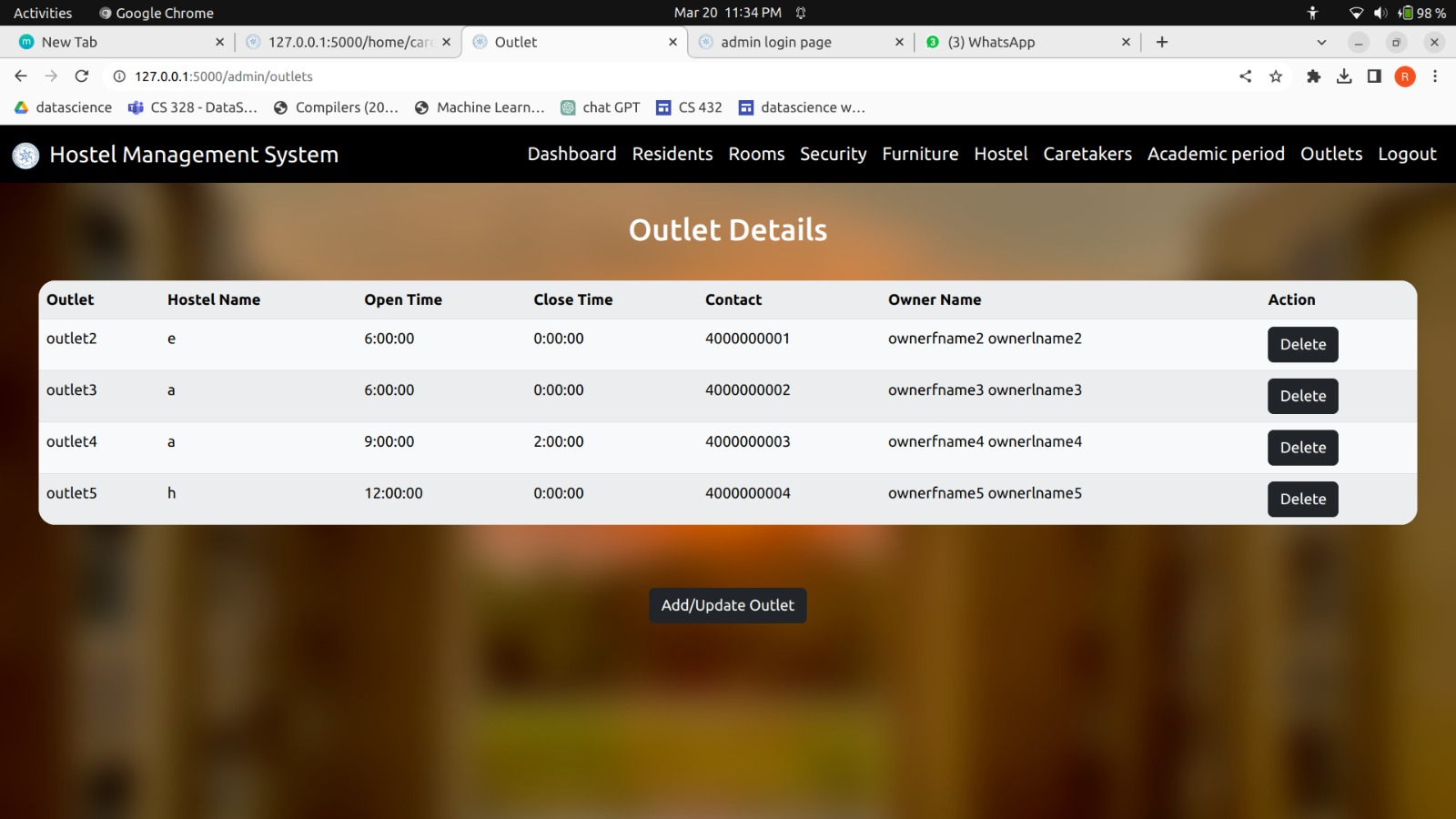Open the Chrome three-dot menu
The image size is (1456, 819).
point(1436,76)
